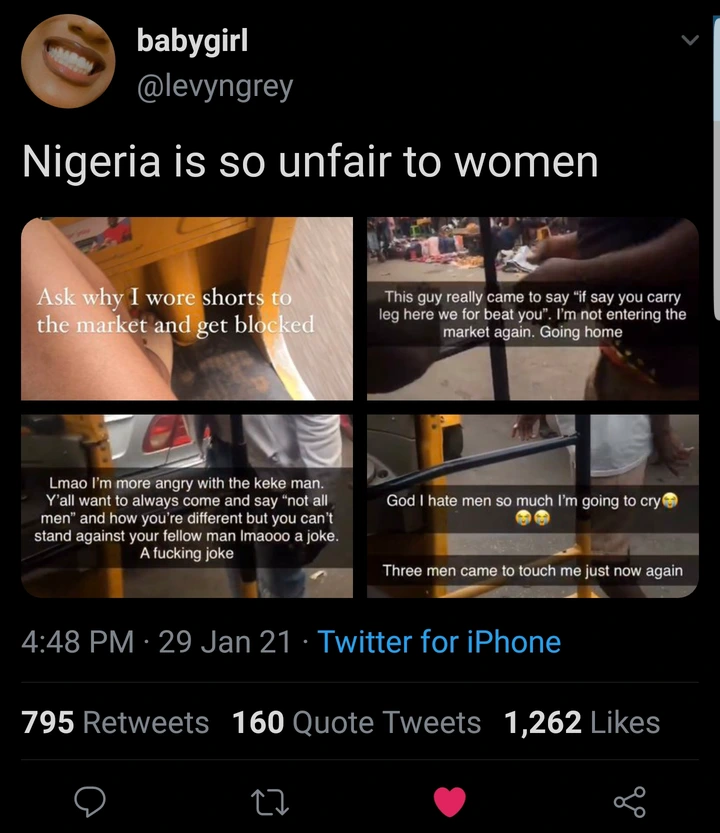Open the @levyngrey handle
The width and height of the screenshot is (720, 833).
click(x=214, y=86)
